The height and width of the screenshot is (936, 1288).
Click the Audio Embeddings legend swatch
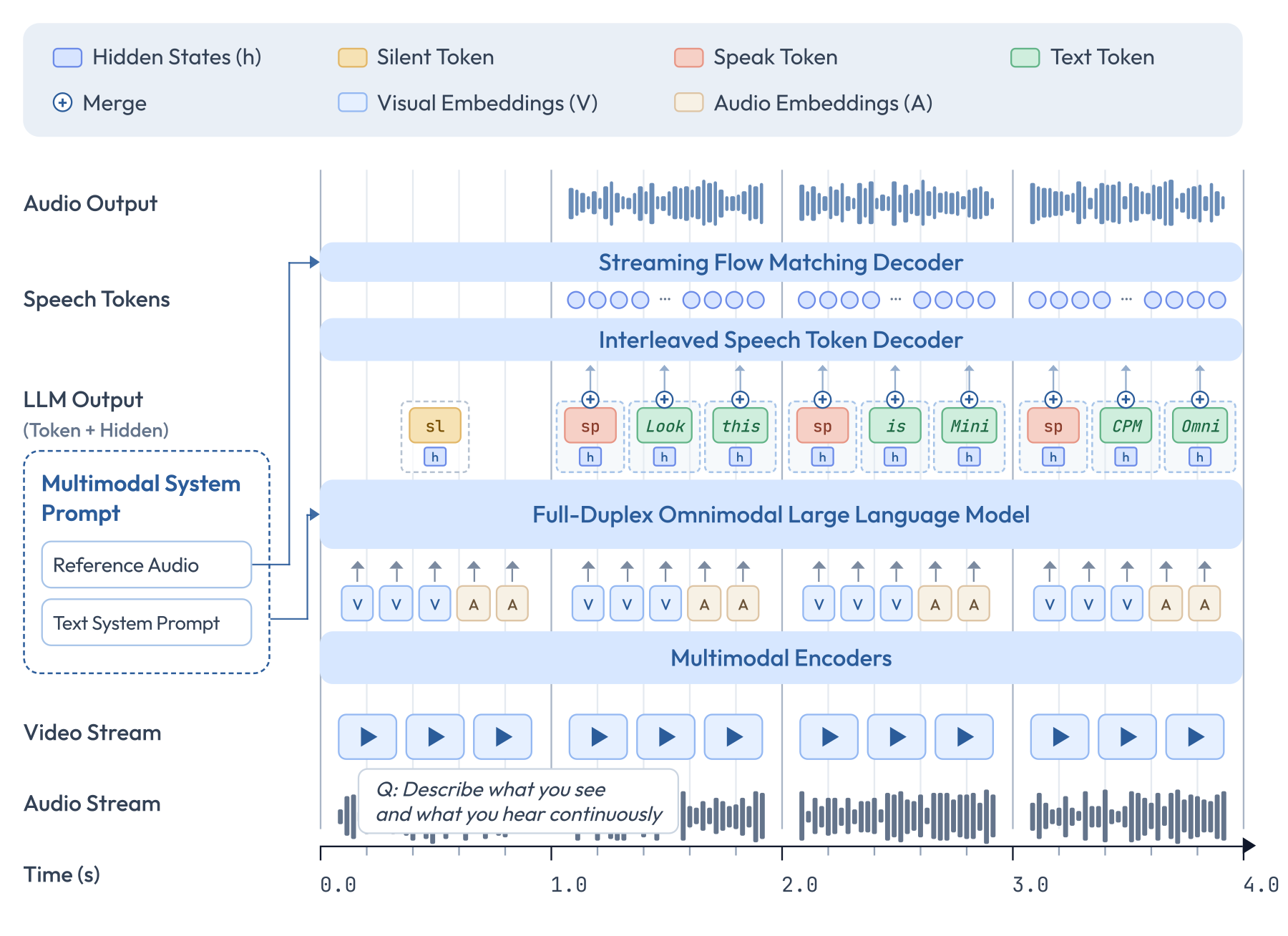click(x=688, y=102)
